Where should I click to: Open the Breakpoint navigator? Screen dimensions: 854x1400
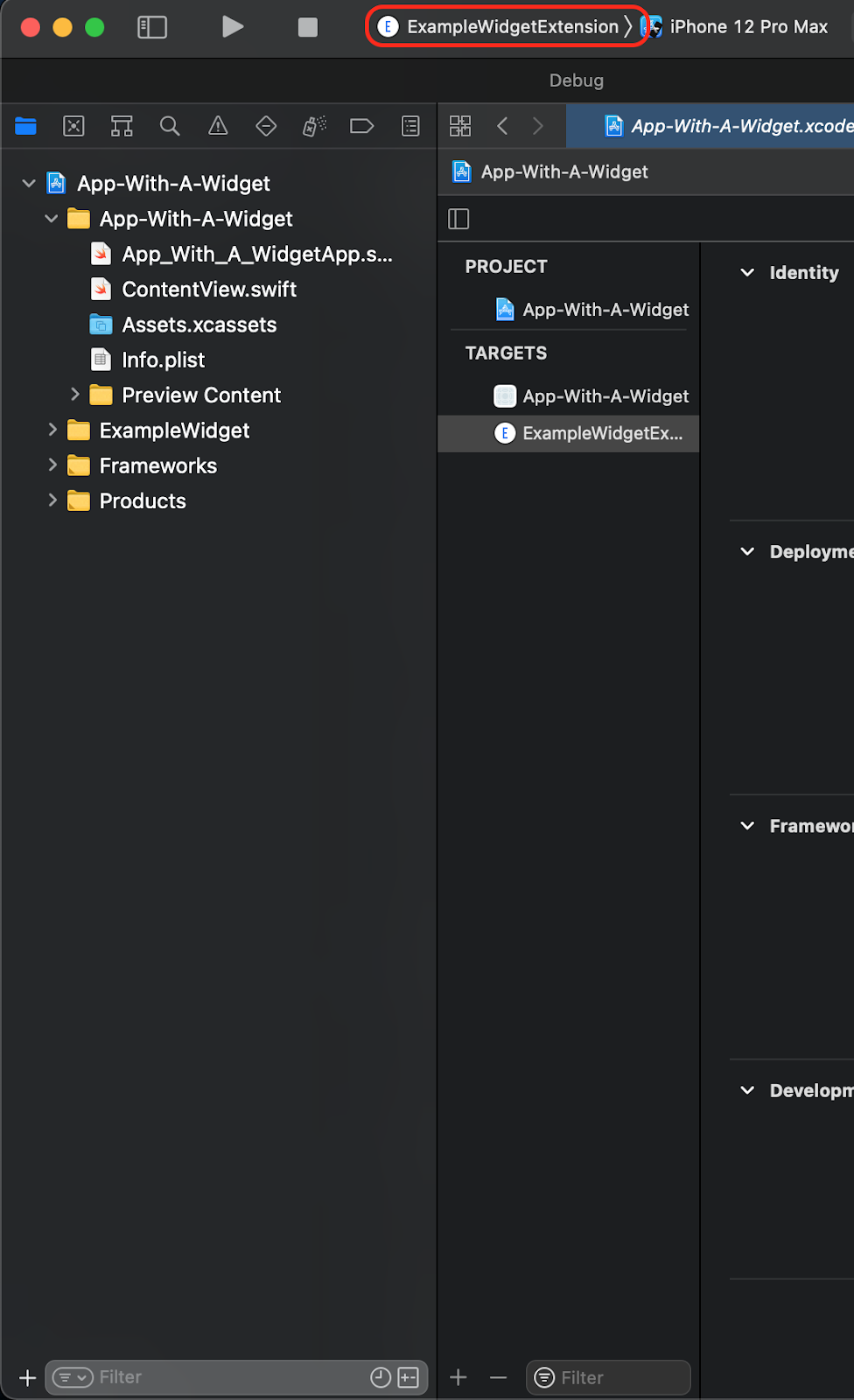[362, 126]
